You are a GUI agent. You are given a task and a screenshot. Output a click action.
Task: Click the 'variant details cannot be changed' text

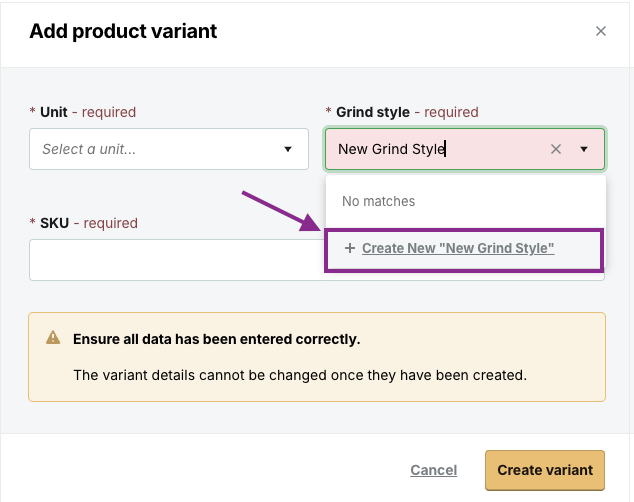point(300,375)
